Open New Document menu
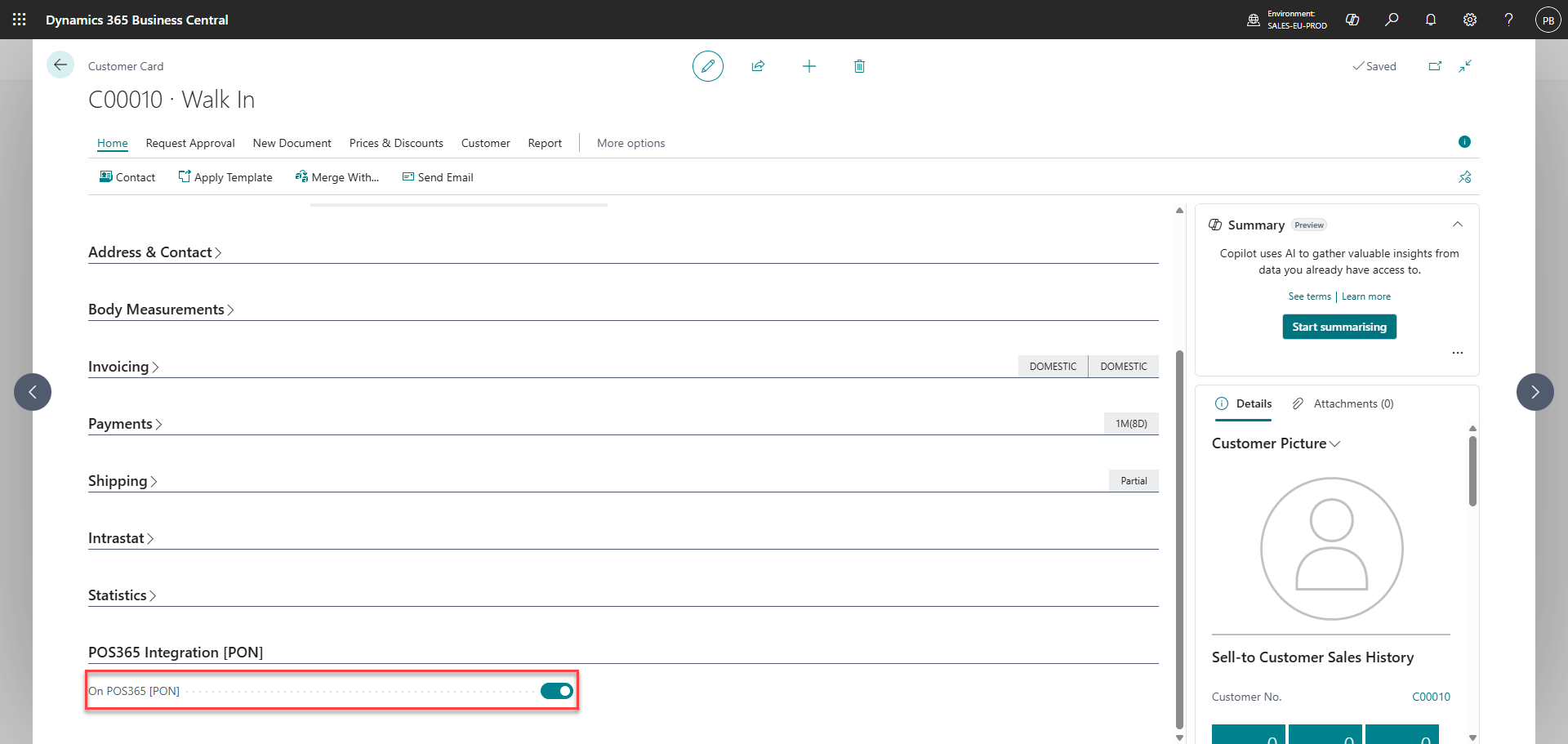The height and width of the screenshot is (744, 1568). point(292,143)
